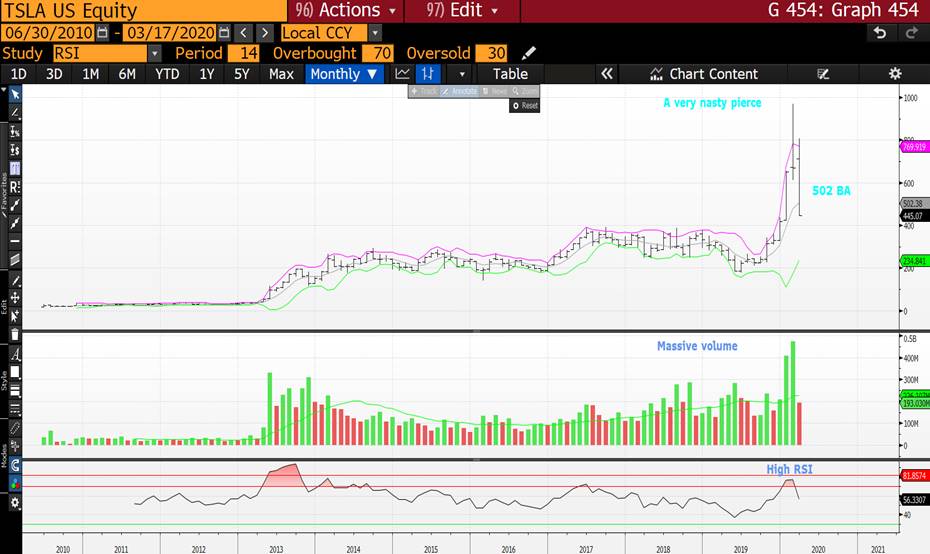Screen dimensions: 930x554
Task: Click the pencil edit study icon
Action: pos(528,53)
